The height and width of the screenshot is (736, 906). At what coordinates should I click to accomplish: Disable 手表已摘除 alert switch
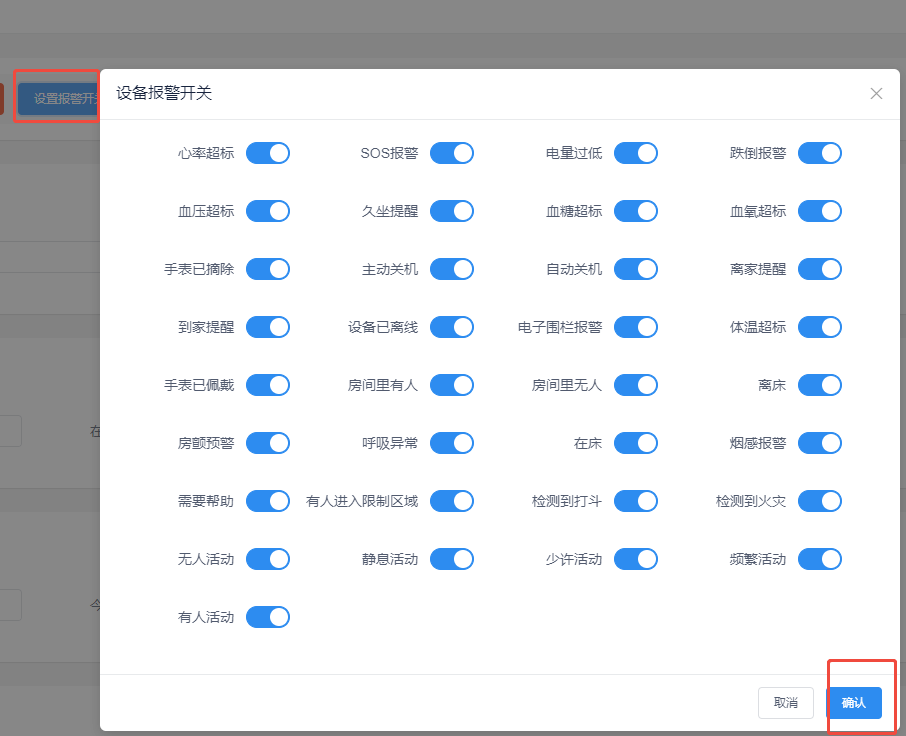pyautogui.click(x=268, y=269)
